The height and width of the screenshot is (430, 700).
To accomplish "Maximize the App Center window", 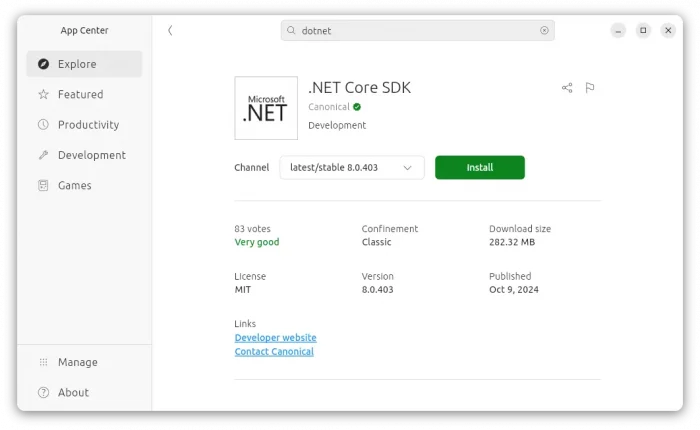I will [x=643, y=30].
